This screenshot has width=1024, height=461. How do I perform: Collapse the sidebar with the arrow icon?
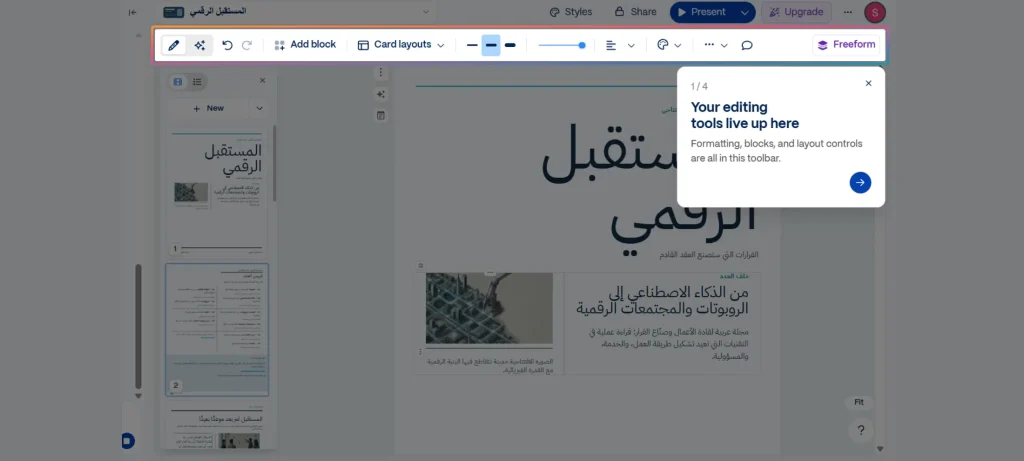tap(133, 12)
